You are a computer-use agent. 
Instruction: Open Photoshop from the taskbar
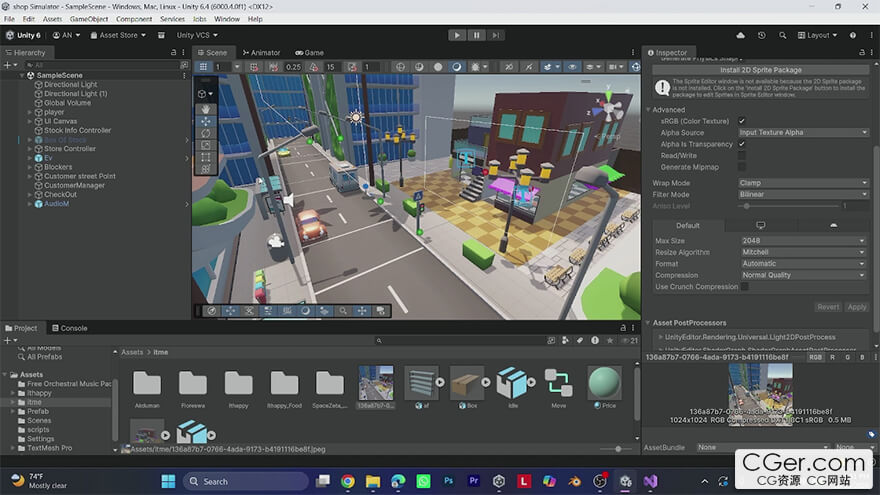click(448, 481)
